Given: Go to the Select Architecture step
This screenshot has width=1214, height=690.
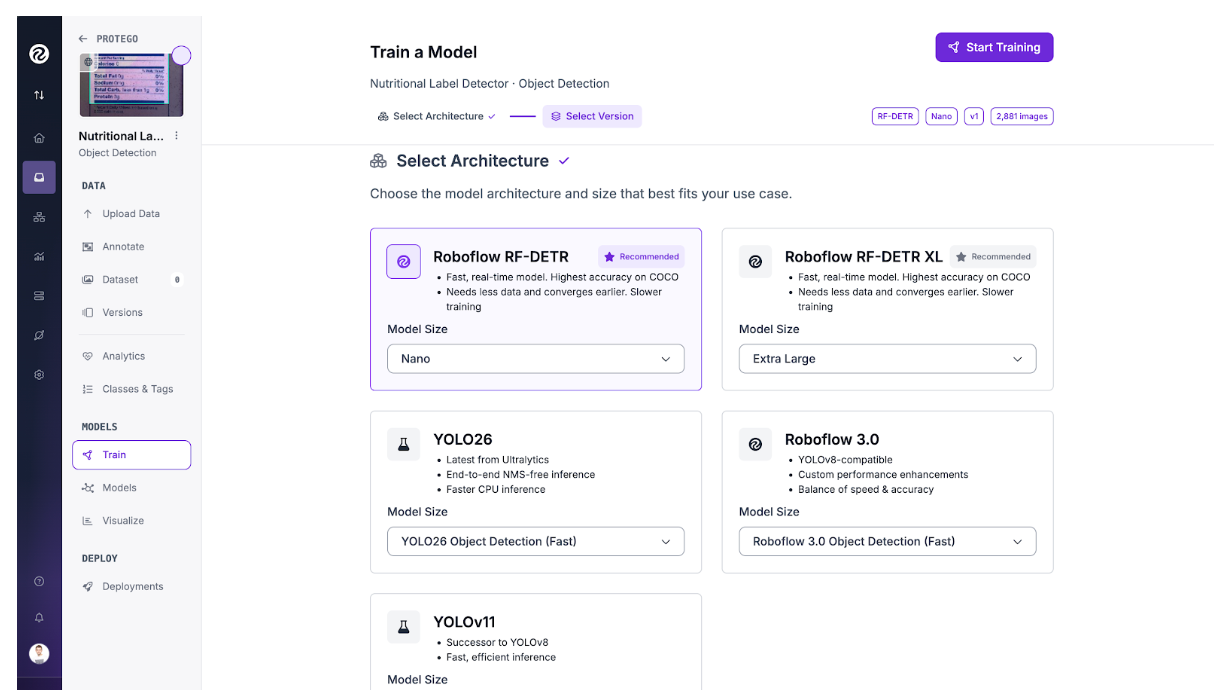Looking at the screenshot, I should tap(436, 117).
